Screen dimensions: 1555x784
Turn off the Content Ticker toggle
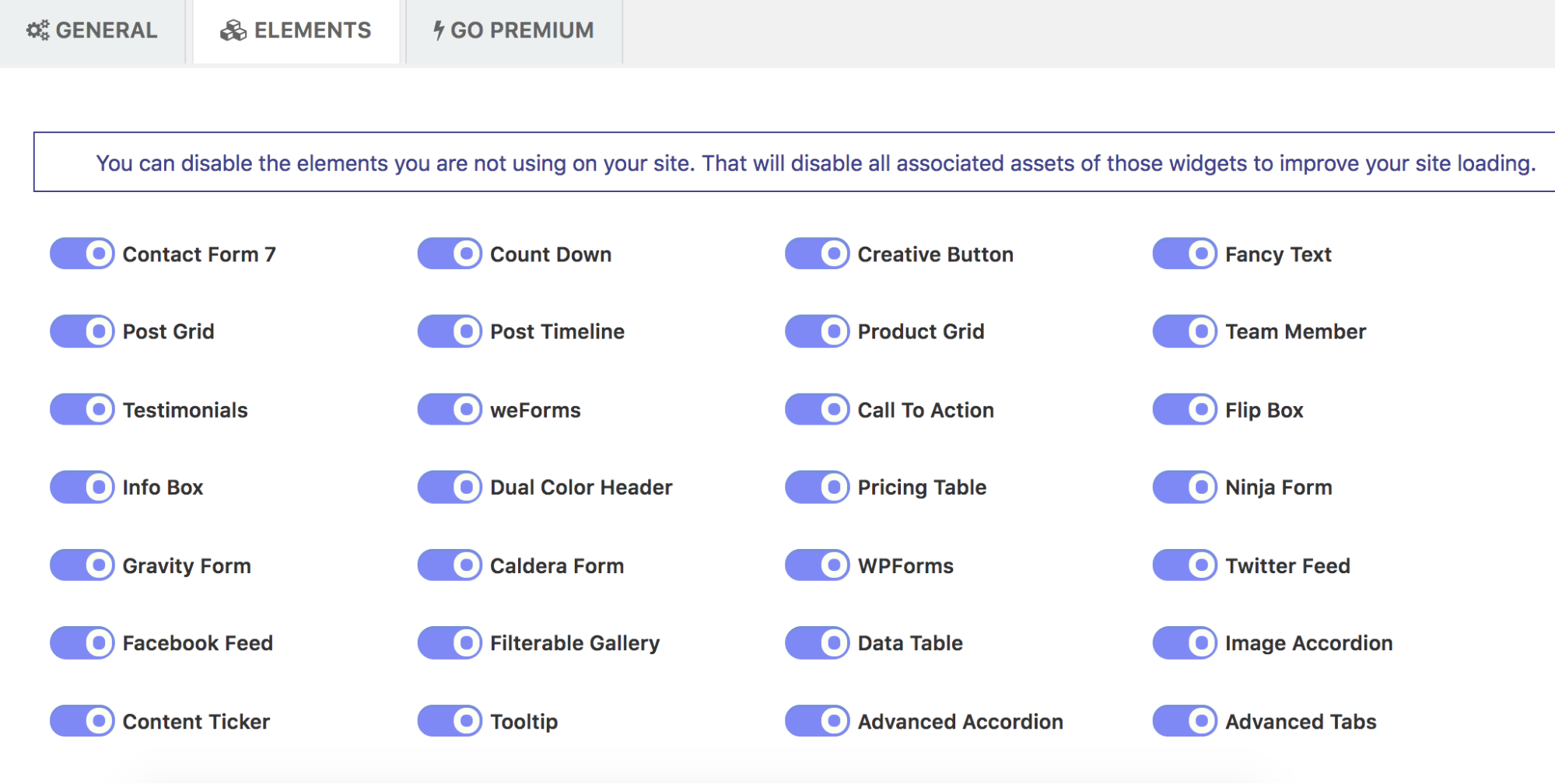click(82, 721)
